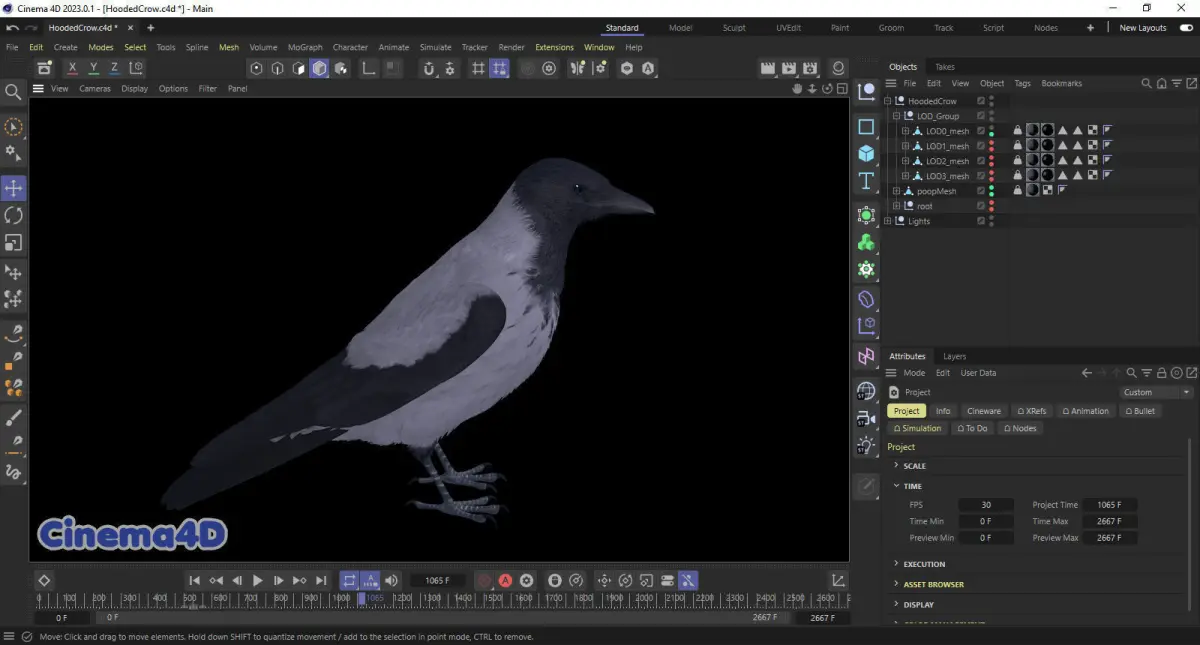Click the Autokeying button in timeline
The width and height of the screenshot is (1200, 645).
pos(505,580)
